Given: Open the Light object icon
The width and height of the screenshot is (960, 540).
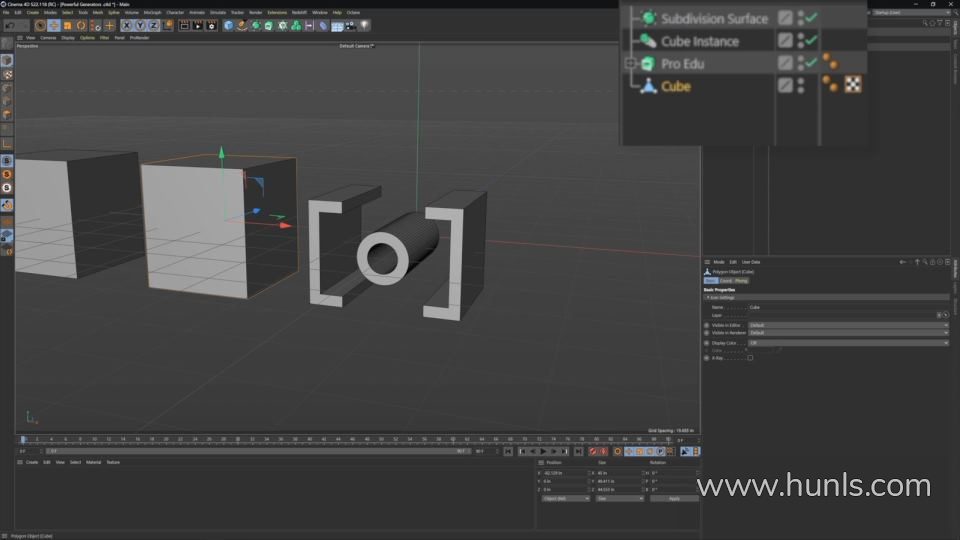Looking at the screenshot, I should click(x=364, y=25).
